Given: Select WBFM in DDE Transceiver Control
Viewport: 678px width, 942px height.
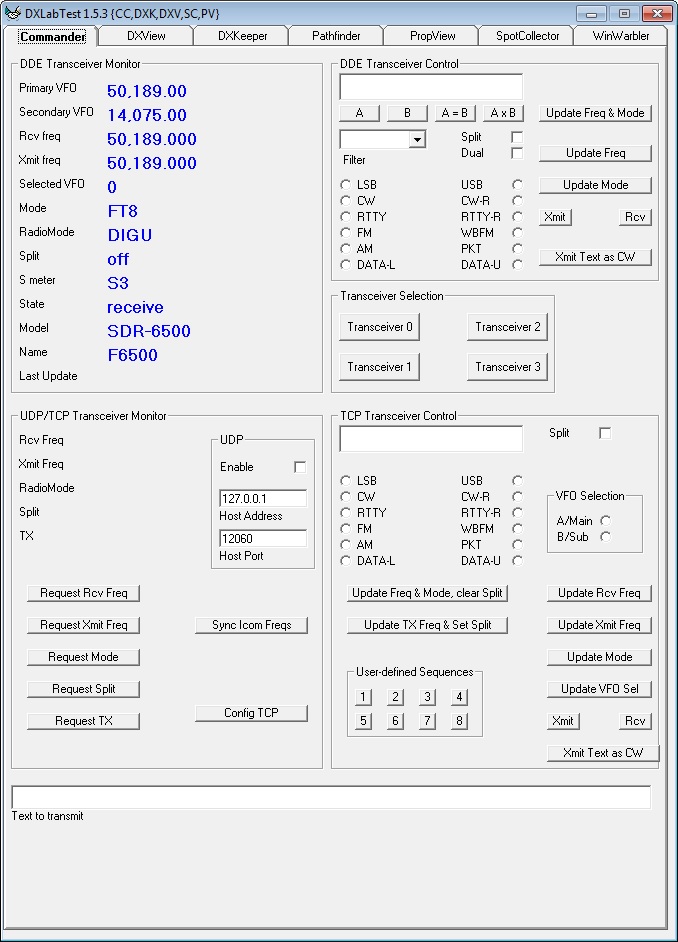Looking at the screenshot, I should click(517, 232).
